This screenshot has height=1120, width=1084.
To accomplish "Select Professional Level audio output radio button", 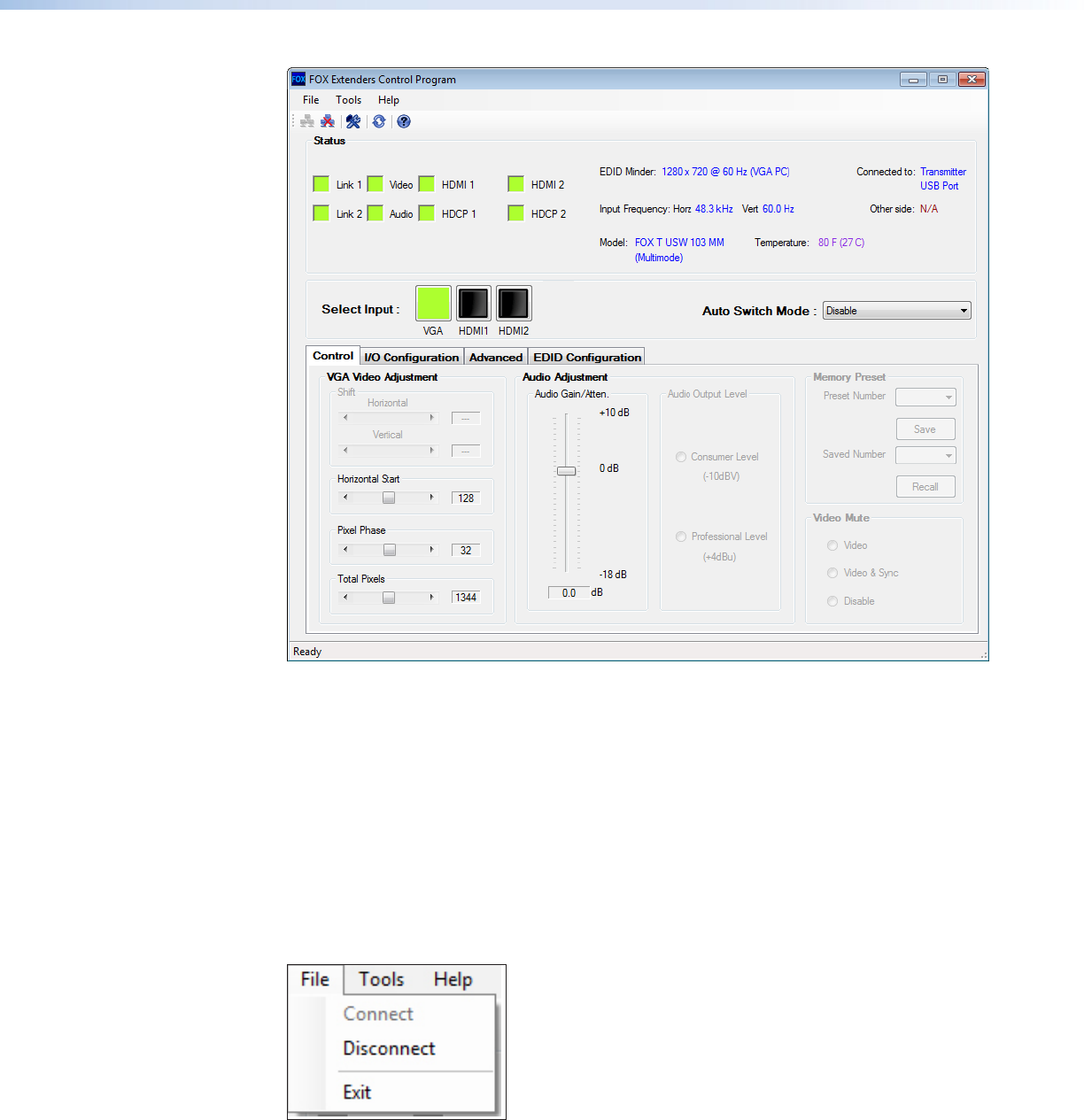I will (681, 537).
